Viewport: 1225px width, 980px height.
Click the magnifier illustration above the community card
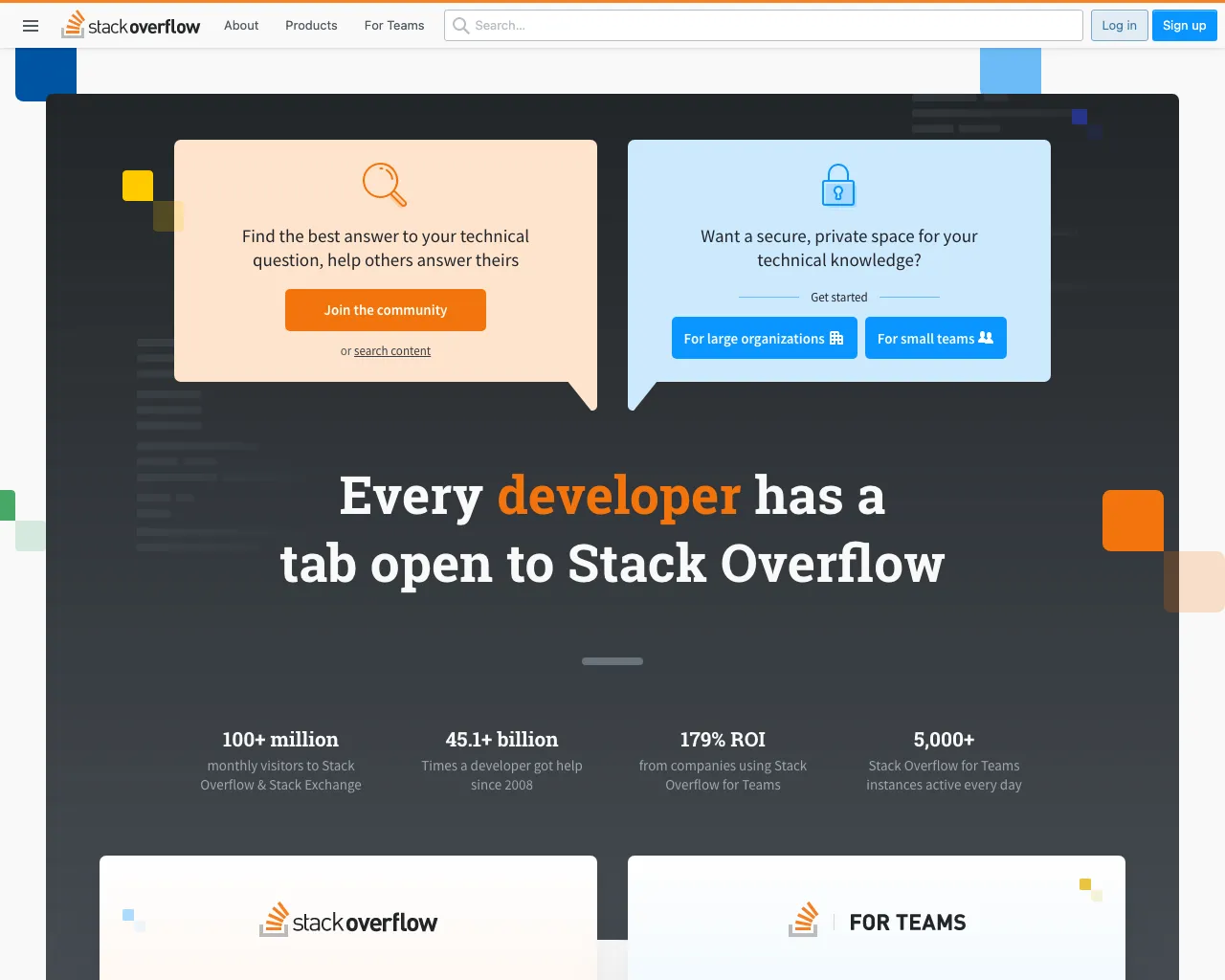(x=384, y=185)
